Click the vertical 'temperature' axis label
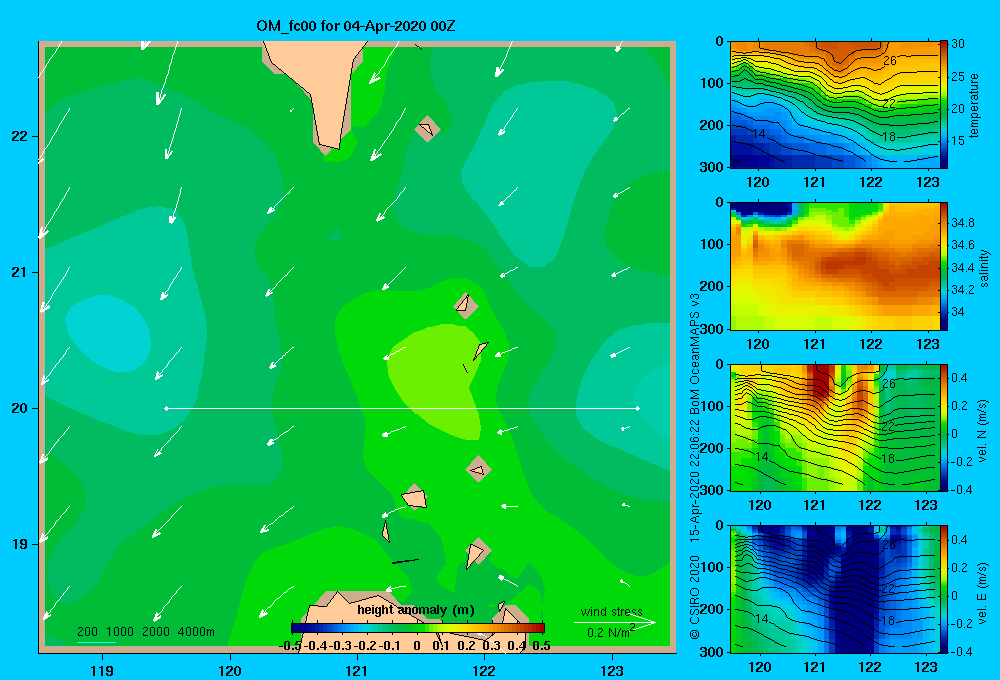1000x680 pixels. pos(974,105)
